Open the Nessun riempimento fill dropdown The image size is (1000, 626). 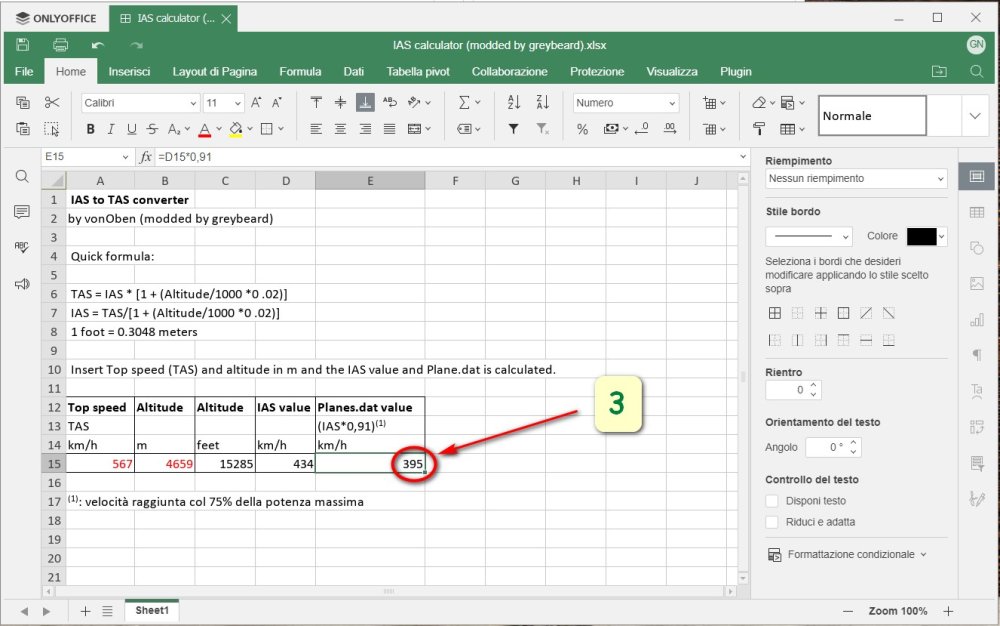(x=855, y=178)
